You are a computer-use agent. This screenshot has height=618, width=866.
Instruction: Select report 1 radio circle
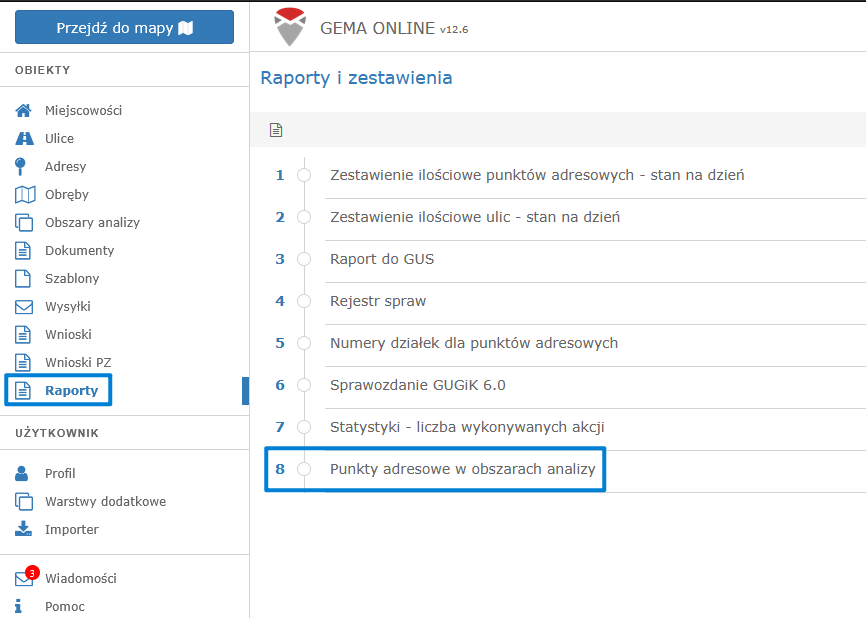304,175
